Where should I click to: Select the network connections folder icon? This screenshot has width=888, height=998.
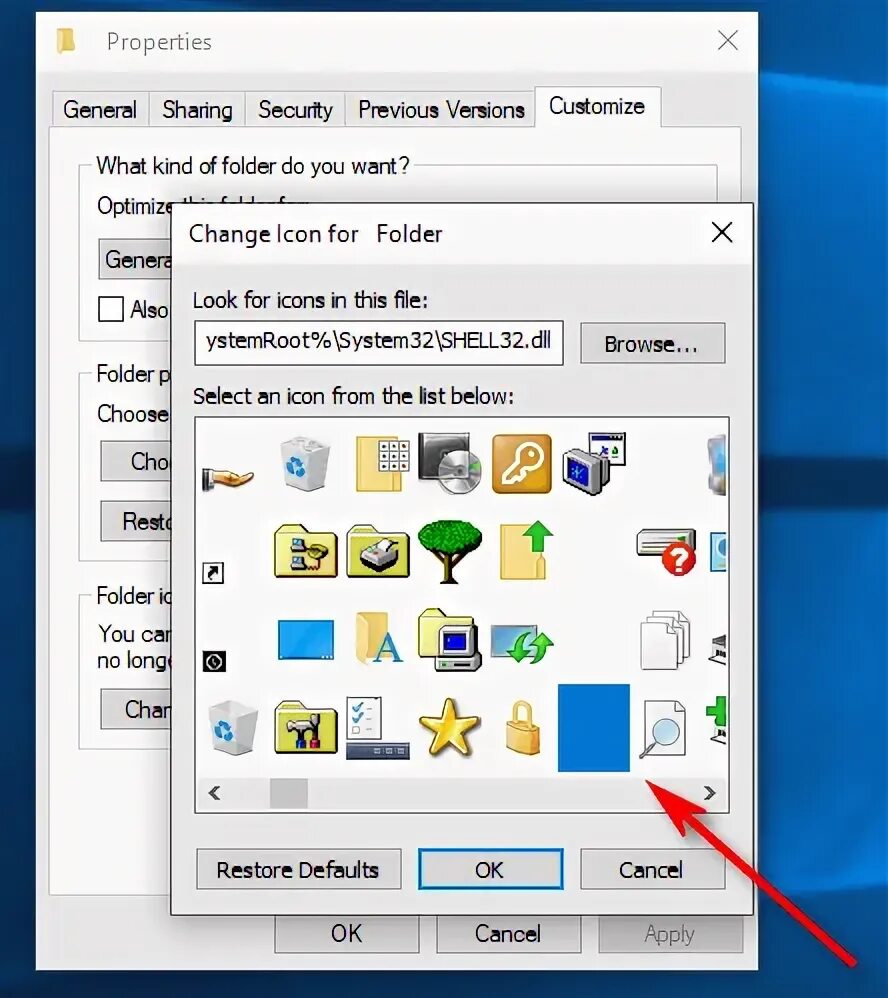(306, 551)
